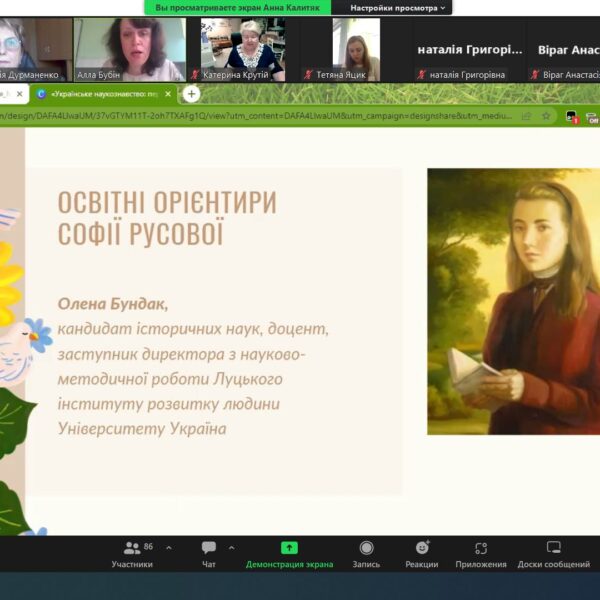Image resolution: width=600 pixels, height=600 pixels.
Task: Click the browser URL address field
Action: [250, 116]
